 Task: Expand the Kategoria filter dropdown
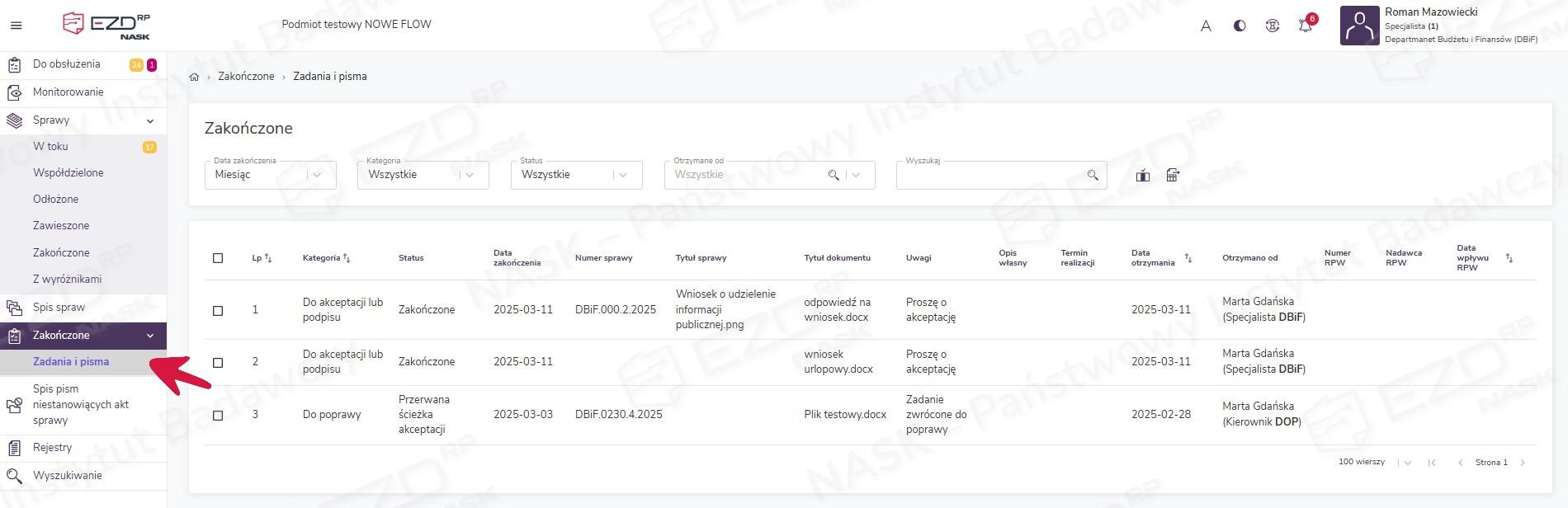(x=423, y=175)
